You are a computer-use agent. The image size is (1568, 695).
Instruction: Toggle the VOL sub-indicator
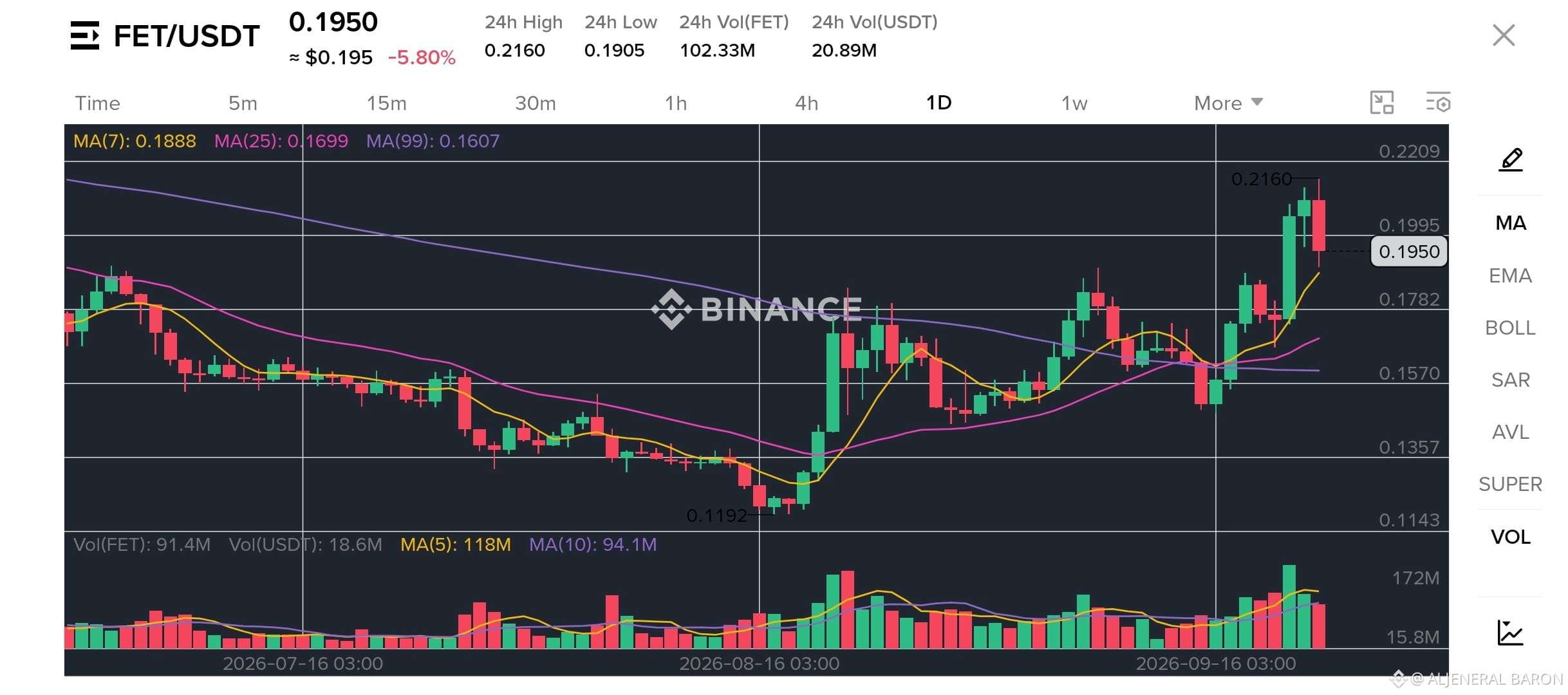click(1510, 537)
